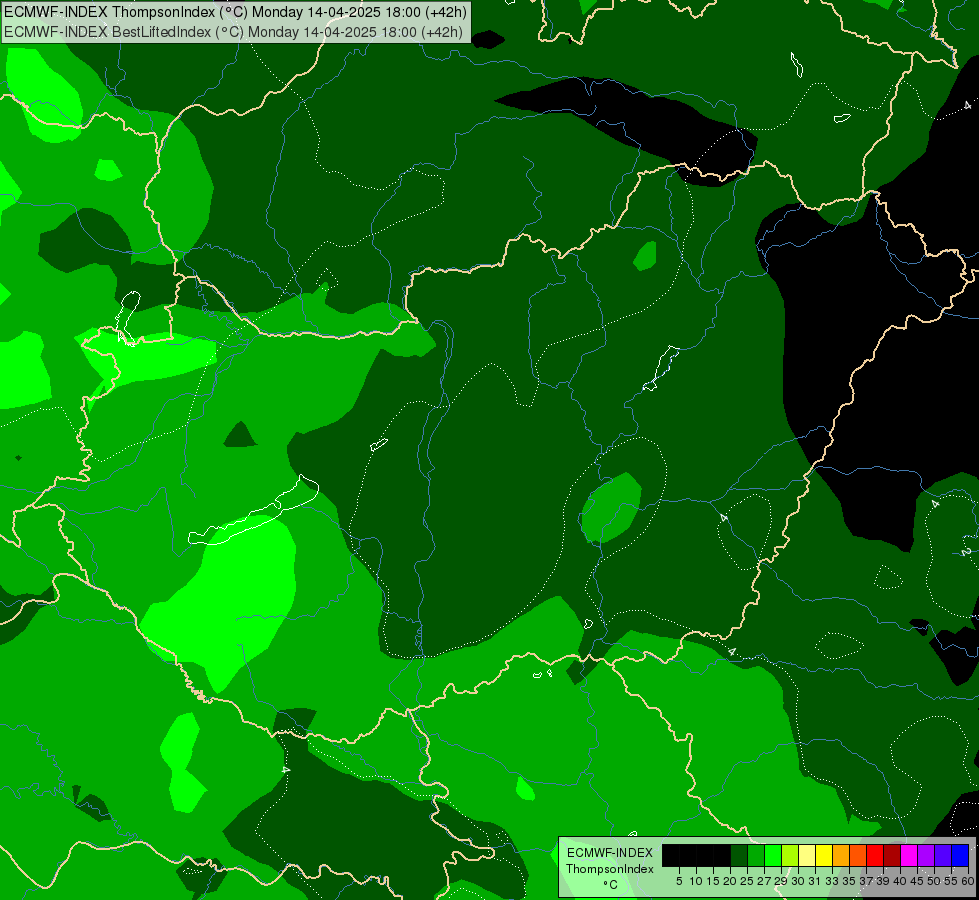Image resolution: width=979 pixels, height=900 pixels.
Task: Select the dark red 39–40 legend swatch
Action: pyautogui.click(x=892, y=855)
